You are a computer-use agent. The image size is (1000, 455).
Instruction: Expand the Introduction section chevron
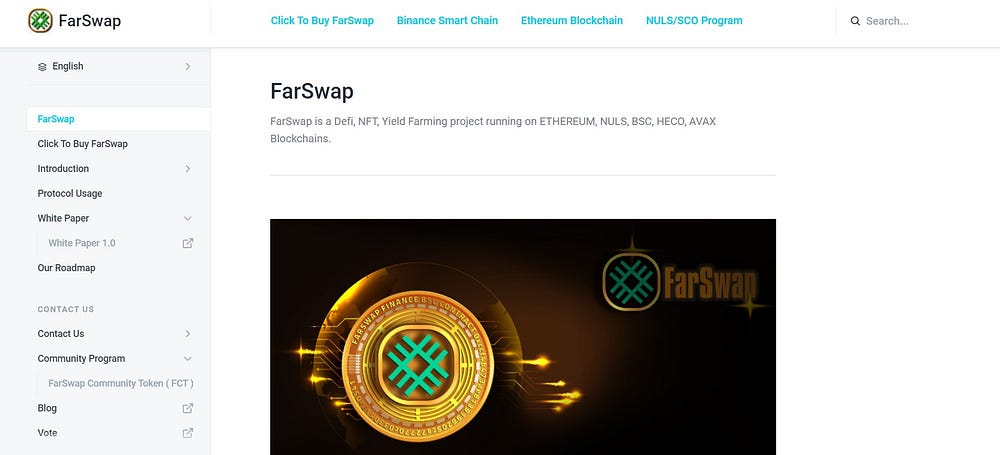[188, 169]
